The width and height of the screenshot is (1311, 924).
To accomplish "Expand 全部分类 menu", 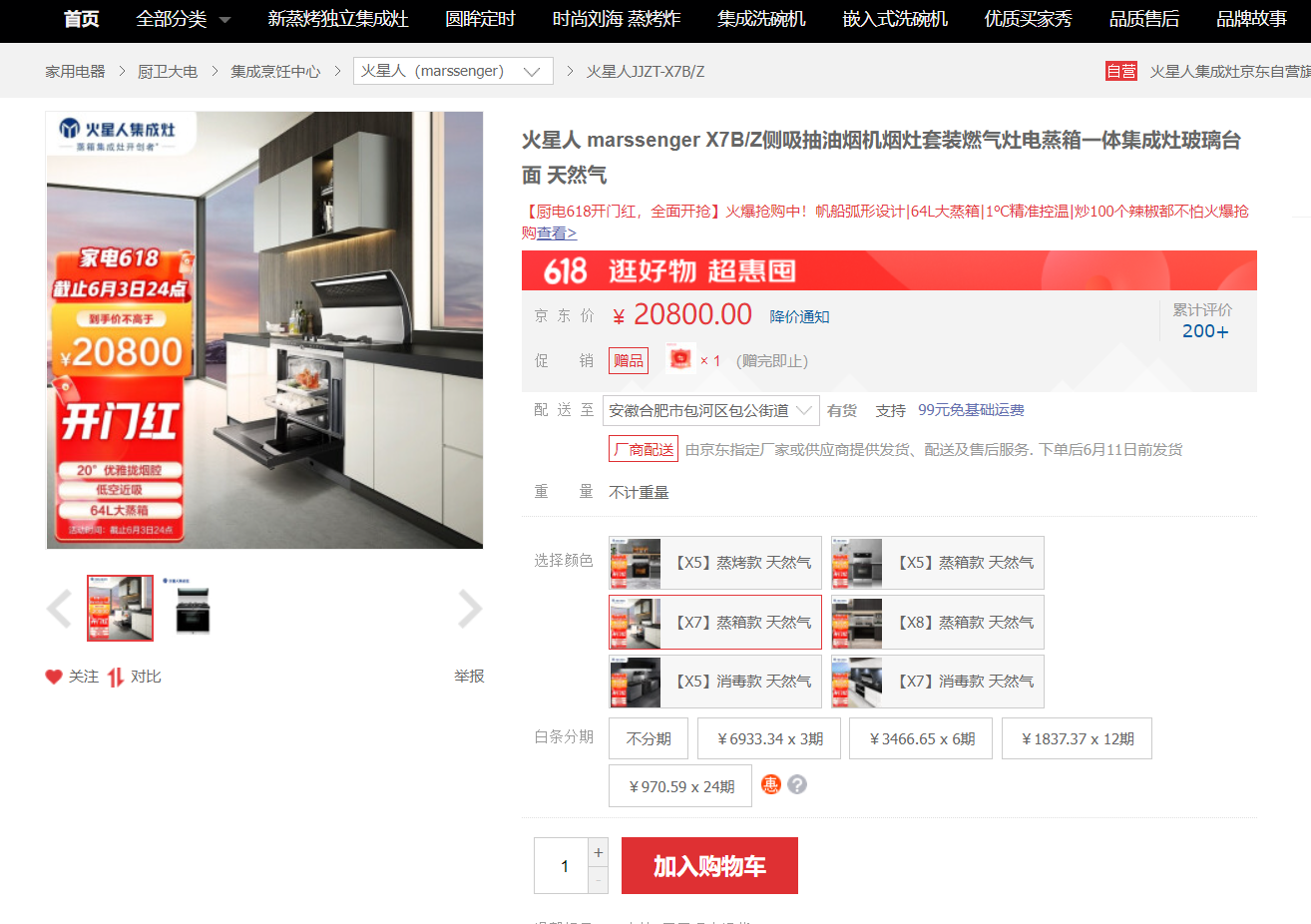I will (x=183, y=19).
